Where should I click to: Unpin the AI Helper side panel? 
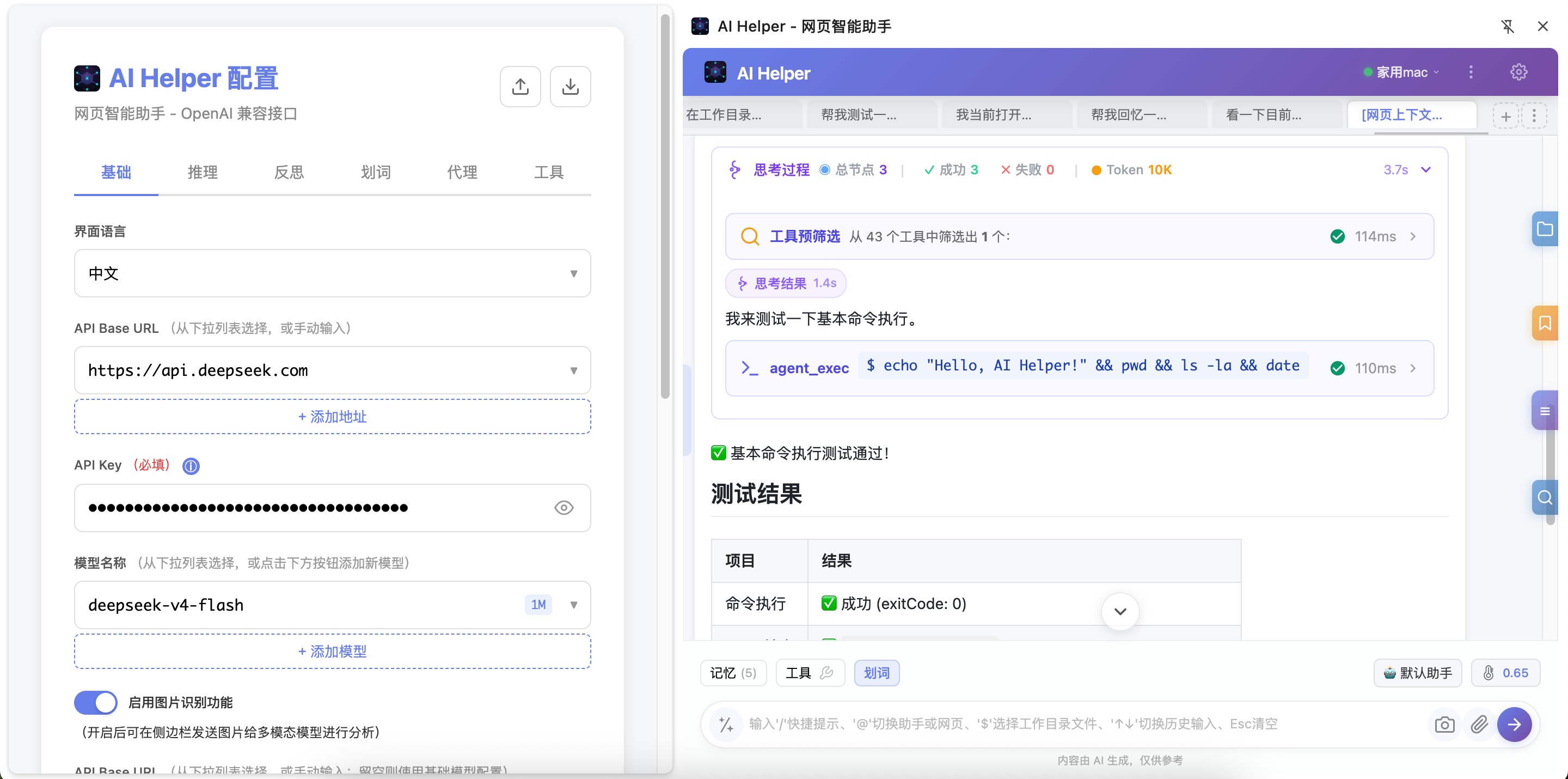tap(1507, 26)
